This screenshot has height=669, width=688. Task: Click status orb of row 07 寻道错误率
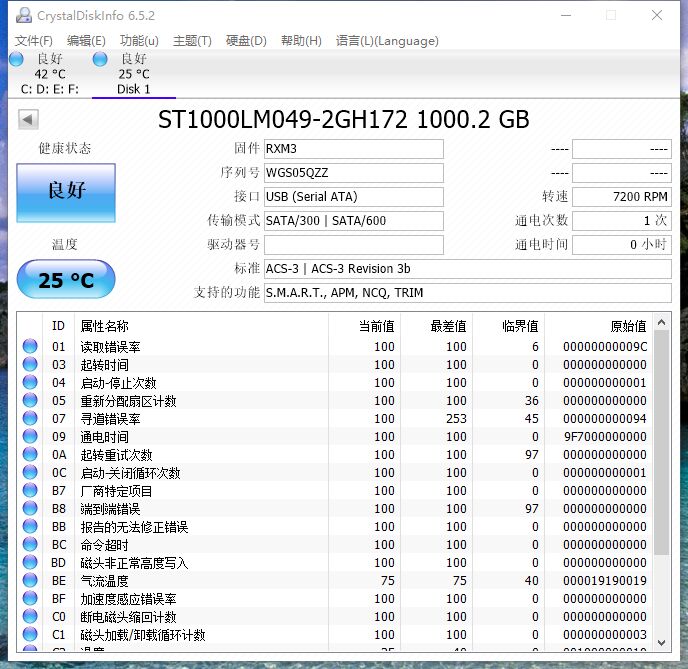[x=30, y=418]
